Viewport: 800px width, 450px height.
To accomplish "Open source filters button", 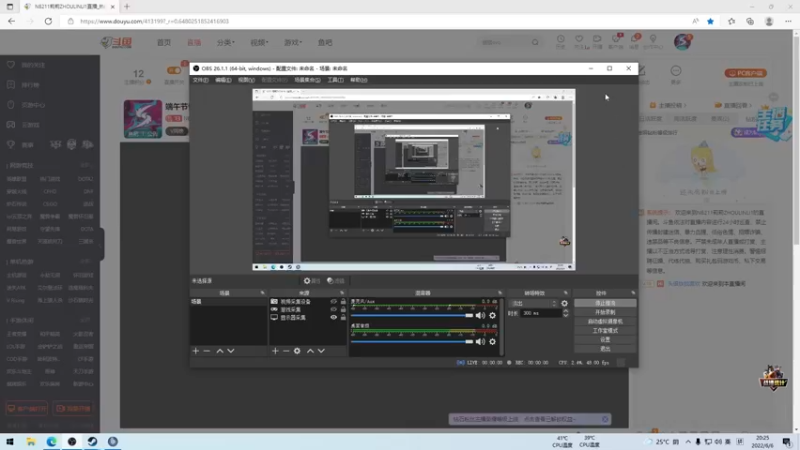I will tap(336, 281).
